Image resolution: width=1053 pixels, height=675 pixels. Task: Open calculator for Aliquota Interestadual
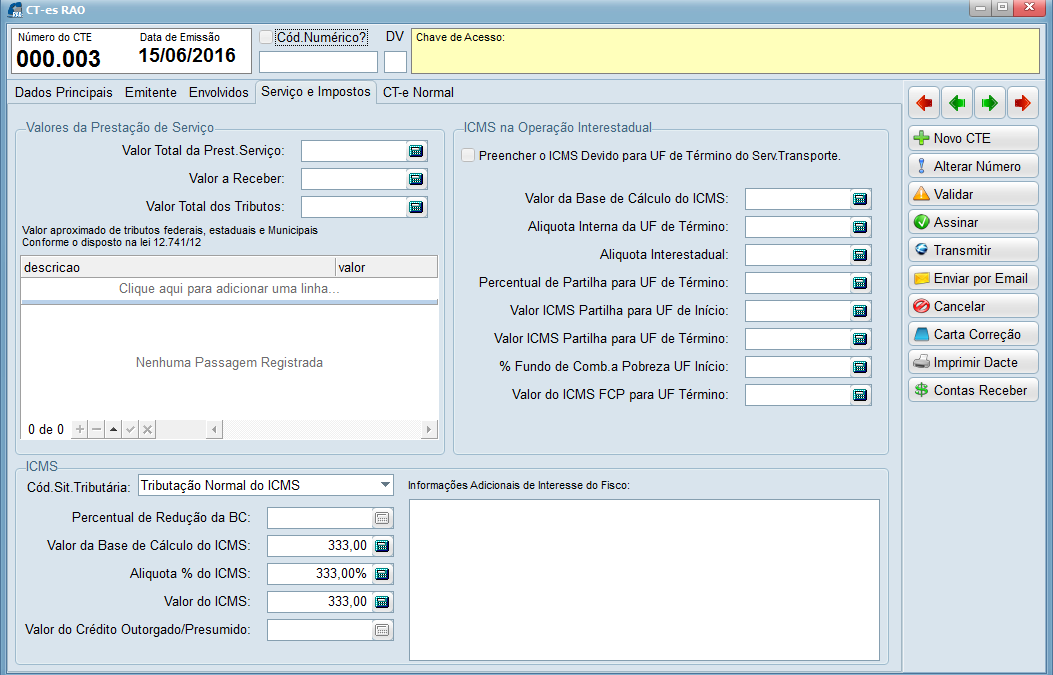coord(860,255)
